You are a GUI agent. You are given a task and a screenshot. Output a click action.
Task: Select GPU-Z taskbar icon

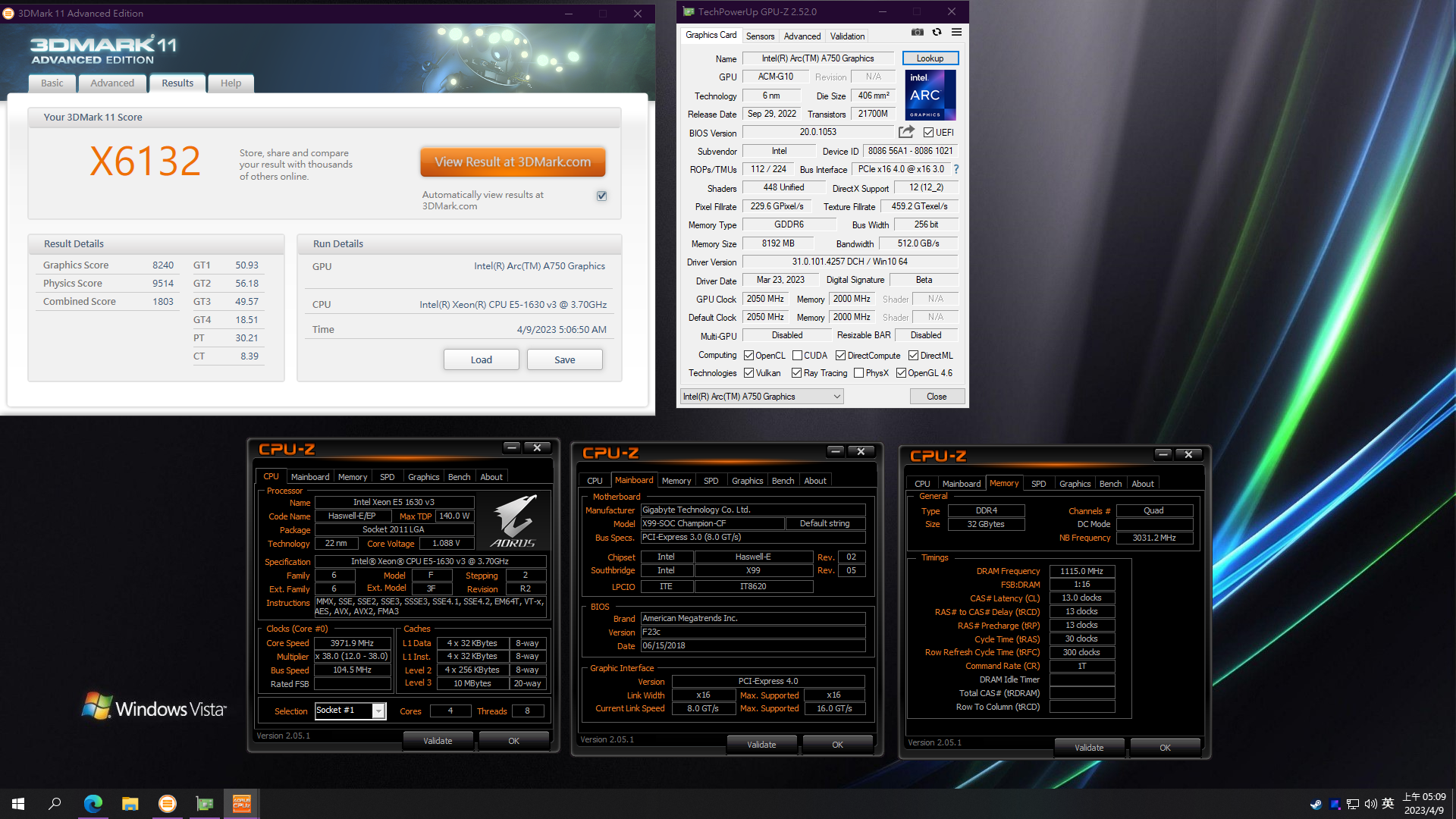205,804
